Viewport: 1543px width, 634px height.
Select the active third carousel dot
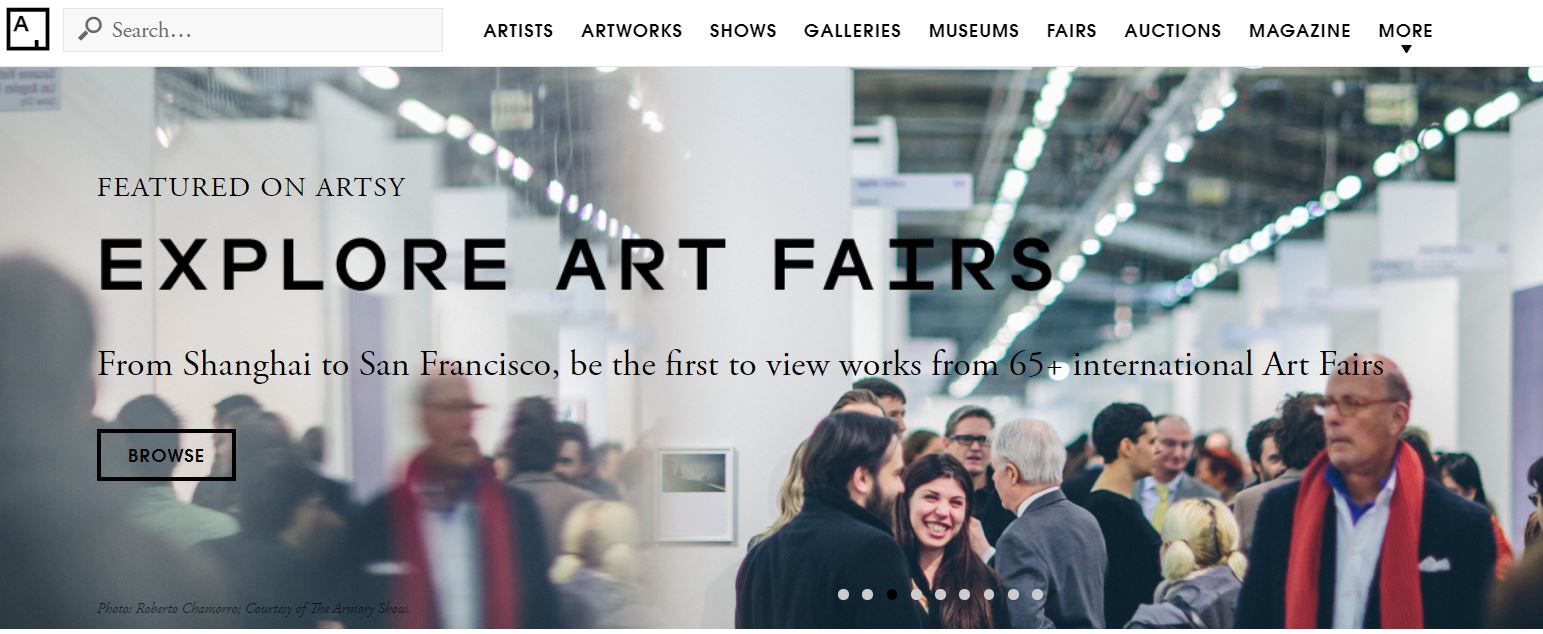892,594
